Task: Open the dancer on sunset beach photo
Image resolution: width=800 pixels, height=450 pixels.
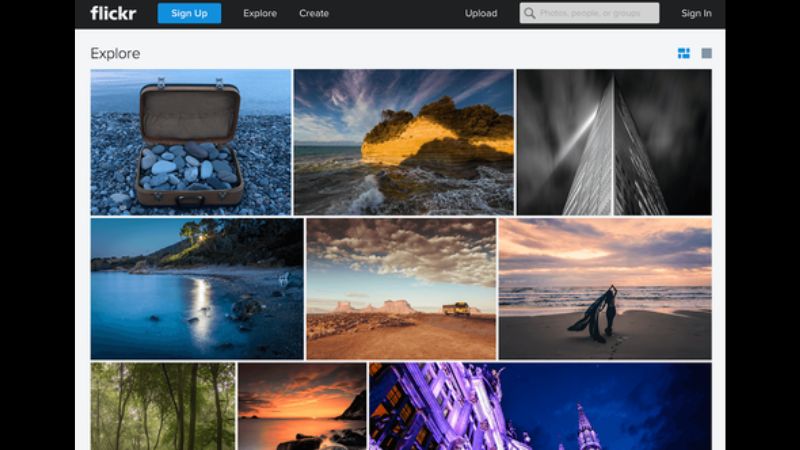Action: (x=605, y=289)
